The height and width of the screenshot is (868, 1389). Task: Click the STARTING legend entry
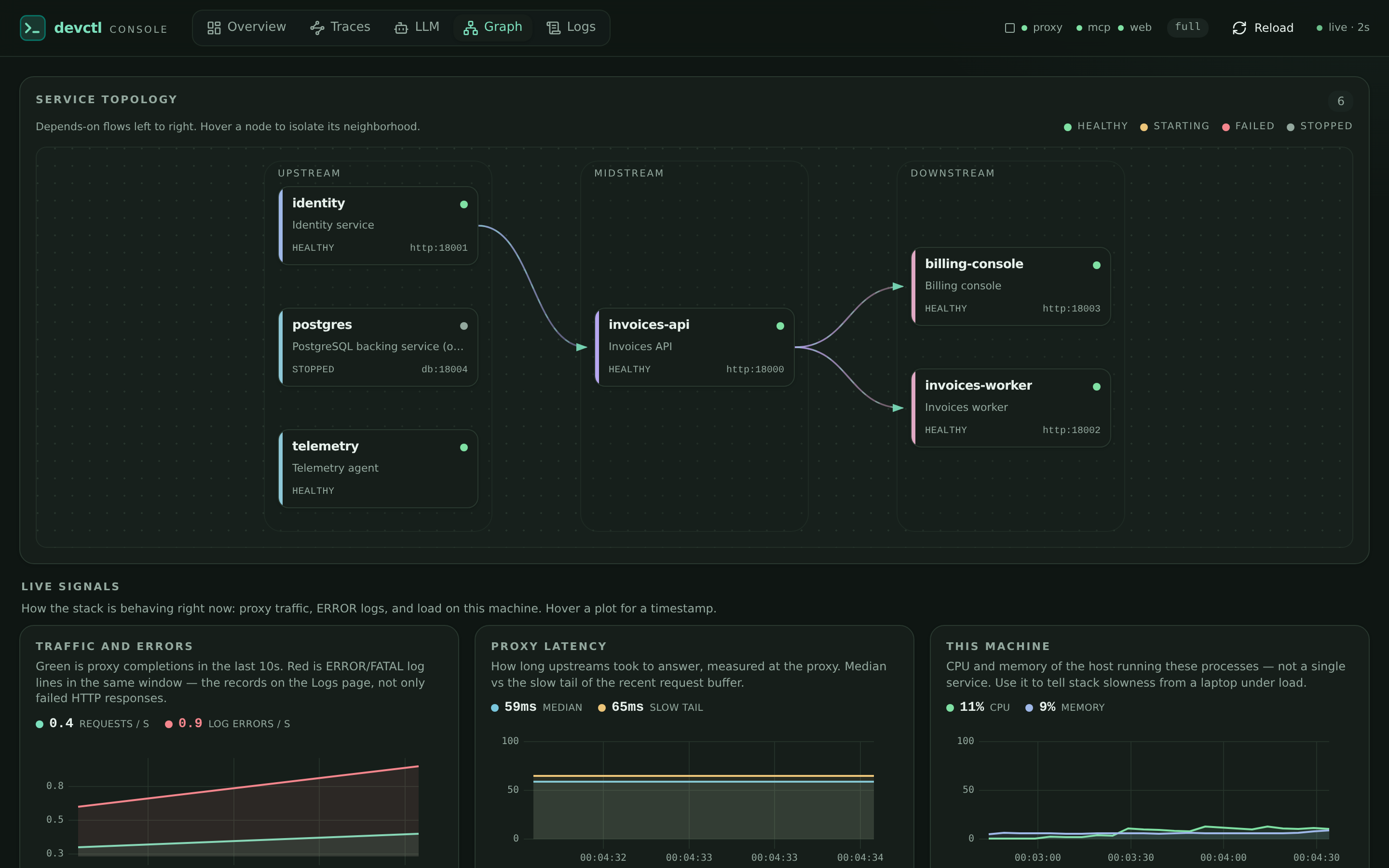(x=1174, y=126)
